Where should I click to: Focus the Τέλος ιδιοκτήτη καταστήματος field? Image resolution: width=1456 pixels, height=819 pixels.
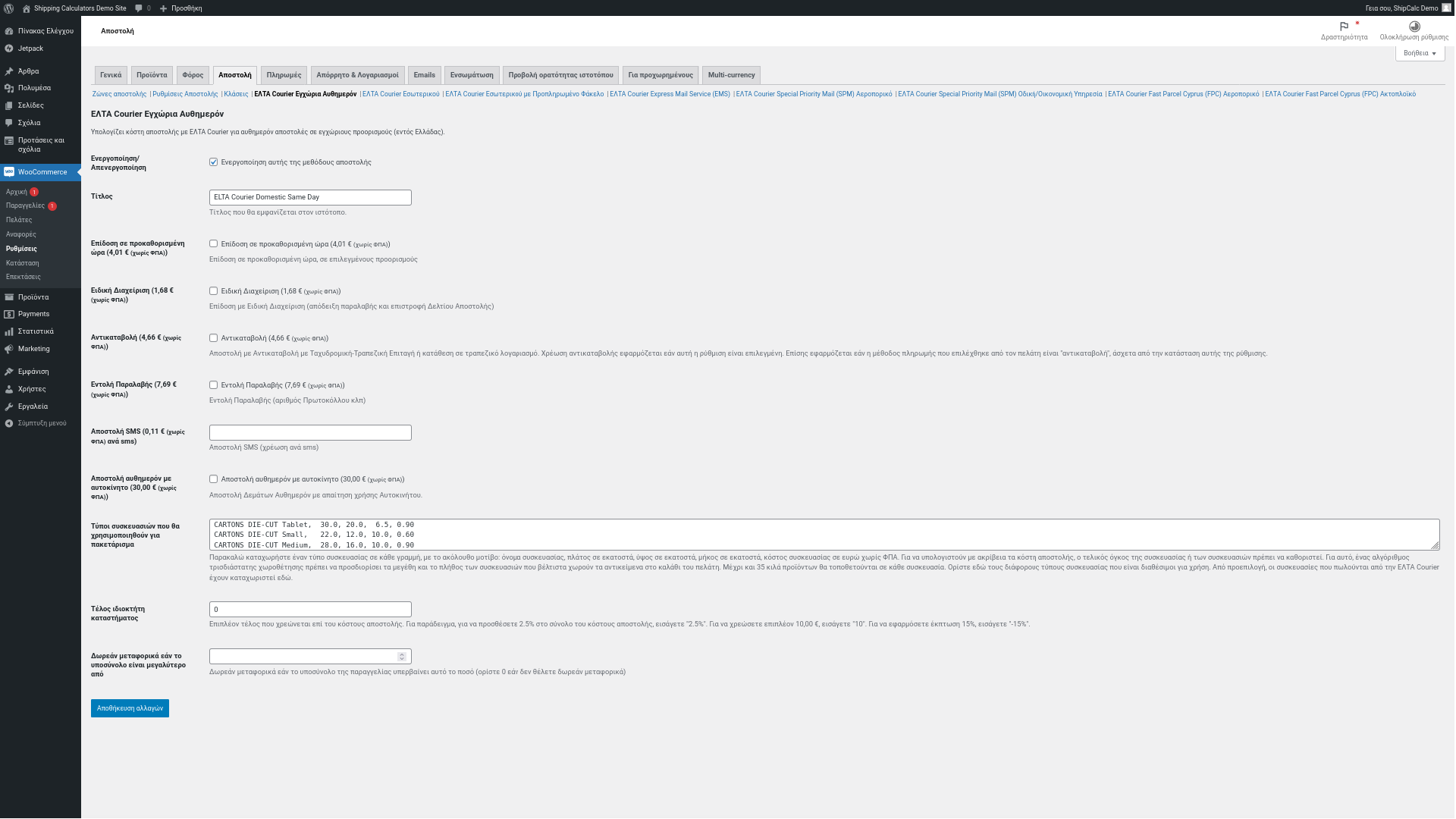click(x=310, y=610)
